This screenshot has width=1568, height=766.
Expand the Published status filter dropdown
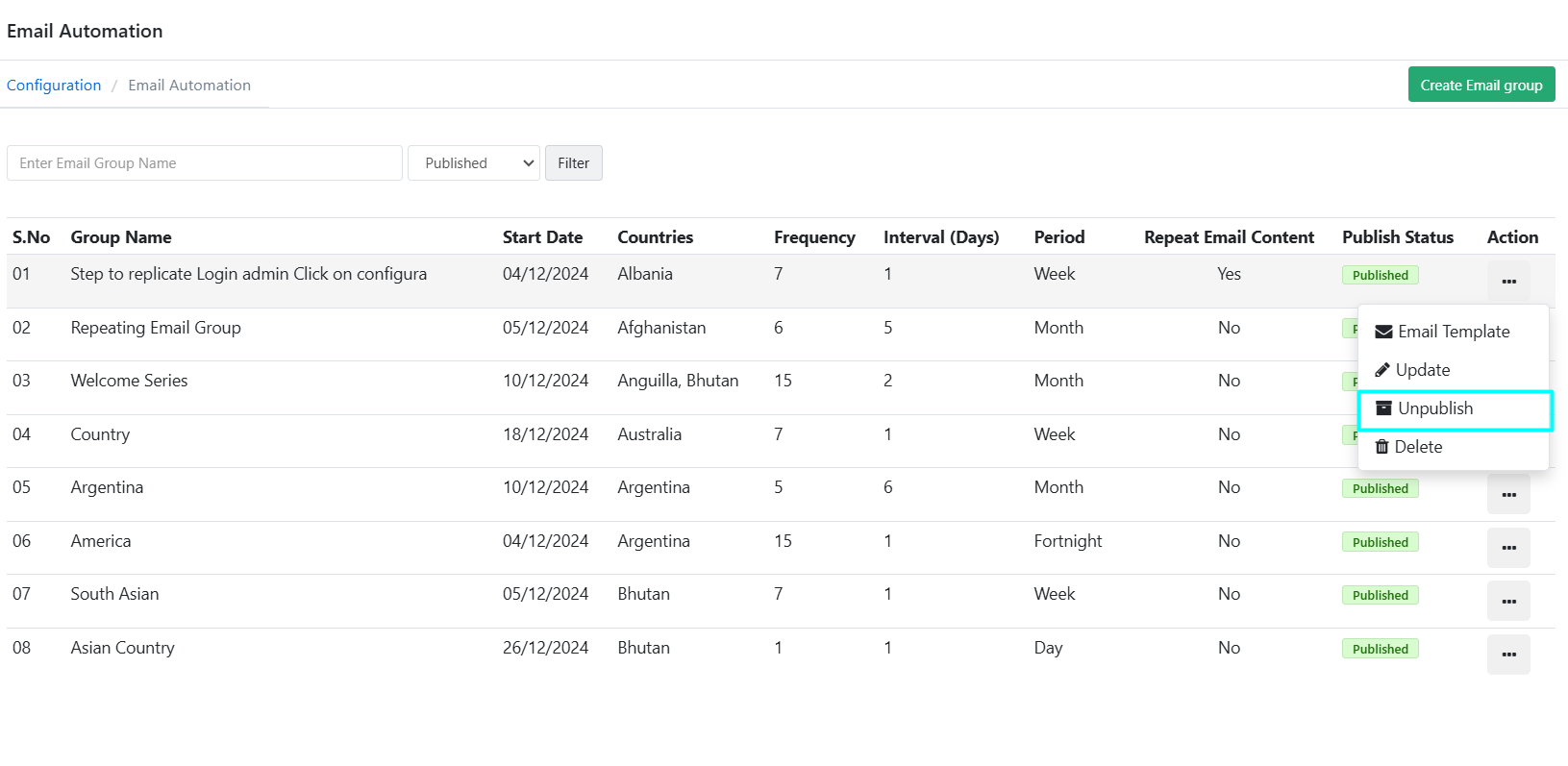(x=473, y=163)
